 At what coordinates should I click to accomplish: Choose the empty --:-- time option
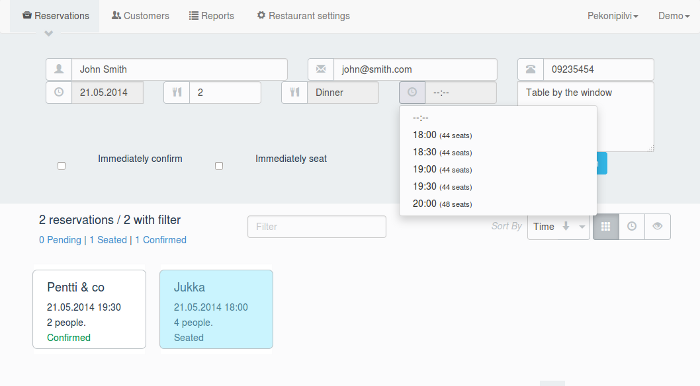[498, 118]
